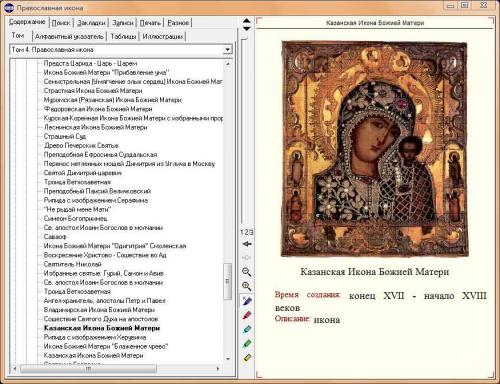The width and height of the screenshot is (500, 384).
Task: Click the tree list horizontal scrollbar thumb
Action: tap(88, 369)
